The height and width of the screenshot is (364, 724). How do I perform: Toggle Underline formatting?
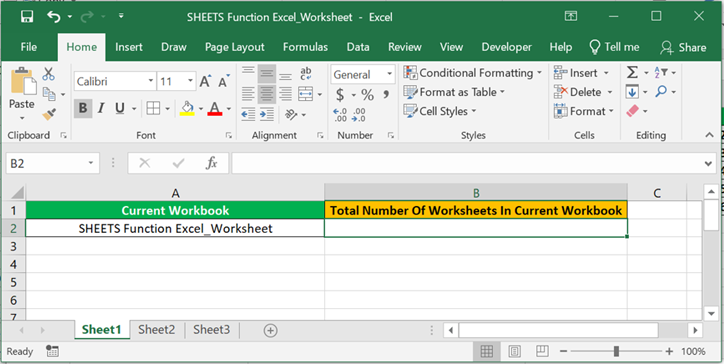120,109
